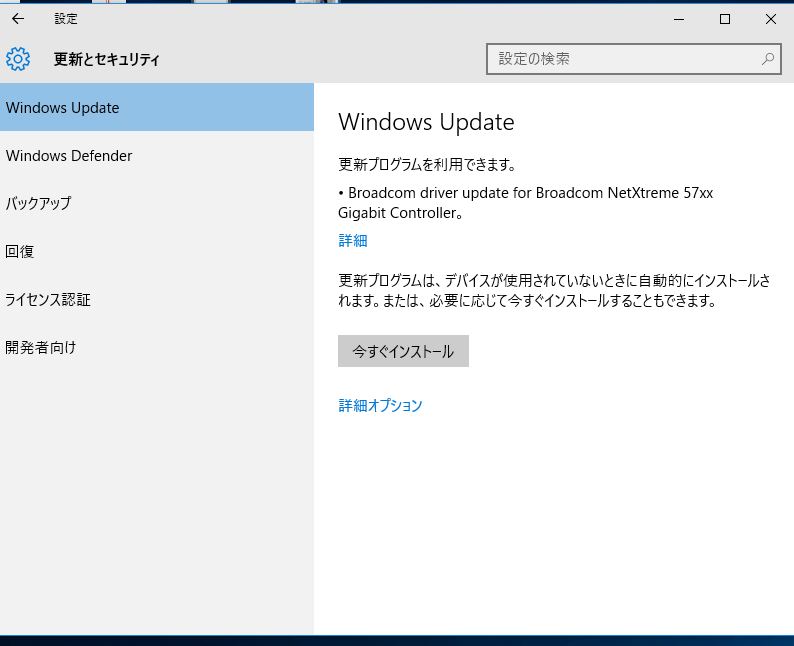Image resolution: width=794 pixels, height=646 pixels.
Task: Open the 詳細オプション link
Action: coord(380,405)
